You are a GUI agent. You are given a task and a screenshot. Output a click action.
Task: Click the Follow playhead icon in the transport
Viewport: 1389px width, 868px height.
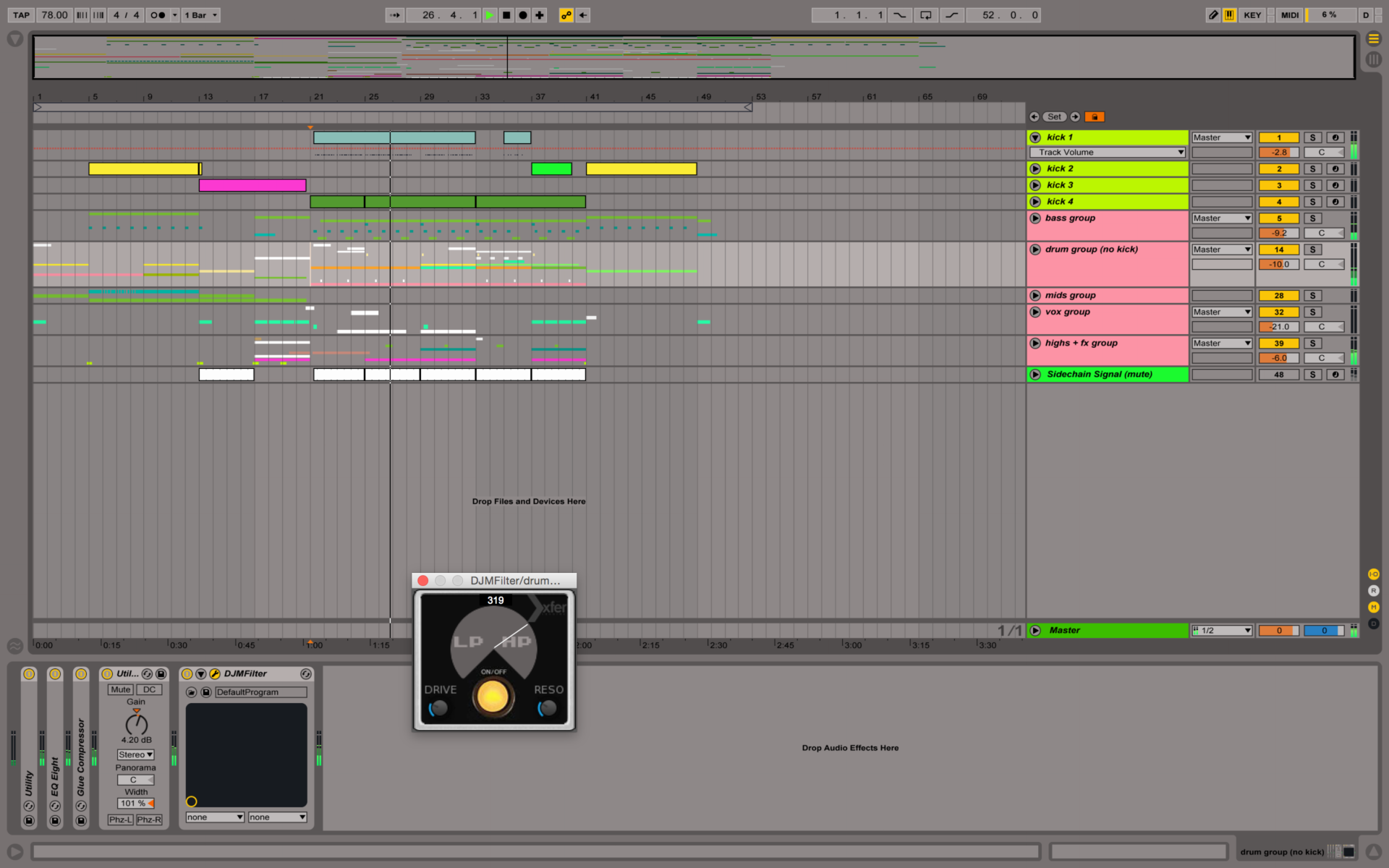coord(394,14)
